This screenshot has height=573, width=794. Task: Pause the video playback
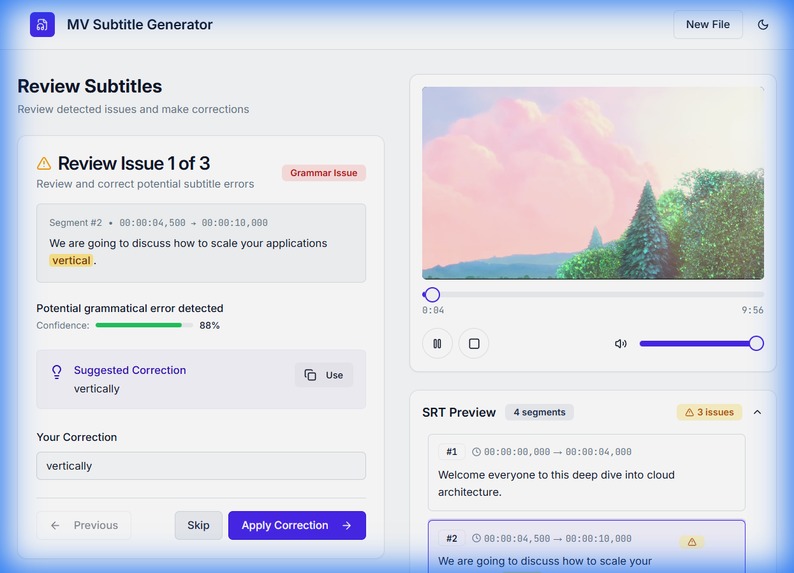(437, 344)
